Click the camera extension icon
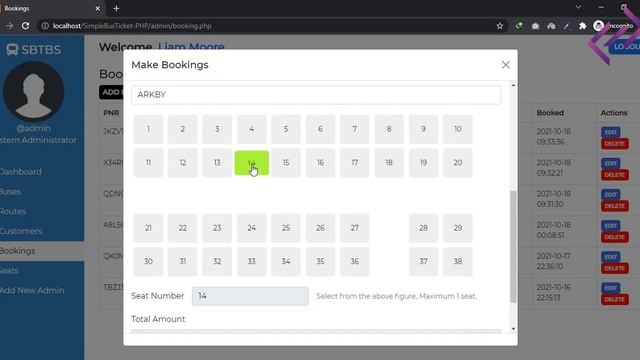This screenshot has height=360, width=640. (535, 26)
